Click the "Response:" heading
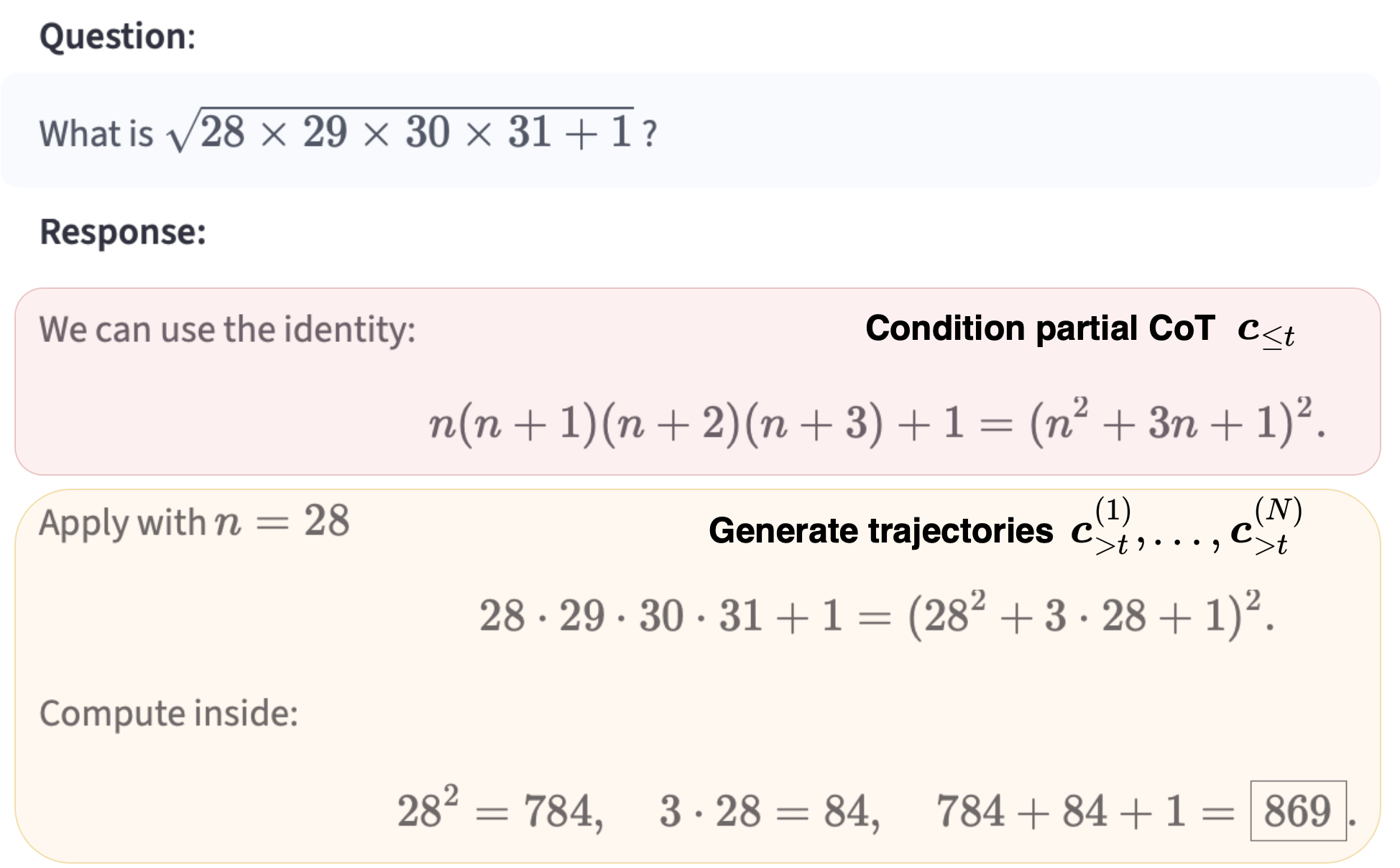The image size is (1400, 868). pyautogui.click(x=123, y=232)
